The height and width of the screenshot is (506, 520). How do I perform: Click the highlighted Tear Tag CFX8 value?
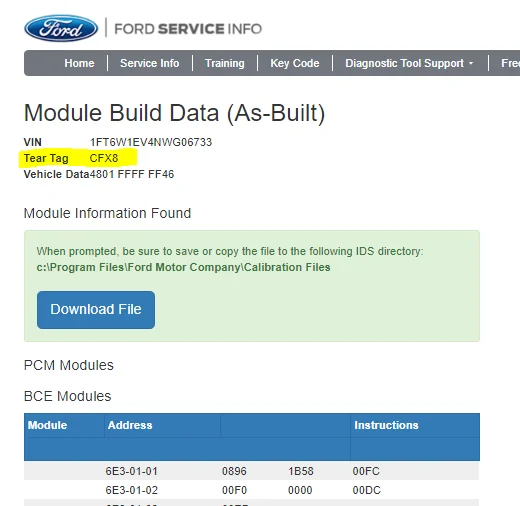pyautogui.click(x=104, y=158)
